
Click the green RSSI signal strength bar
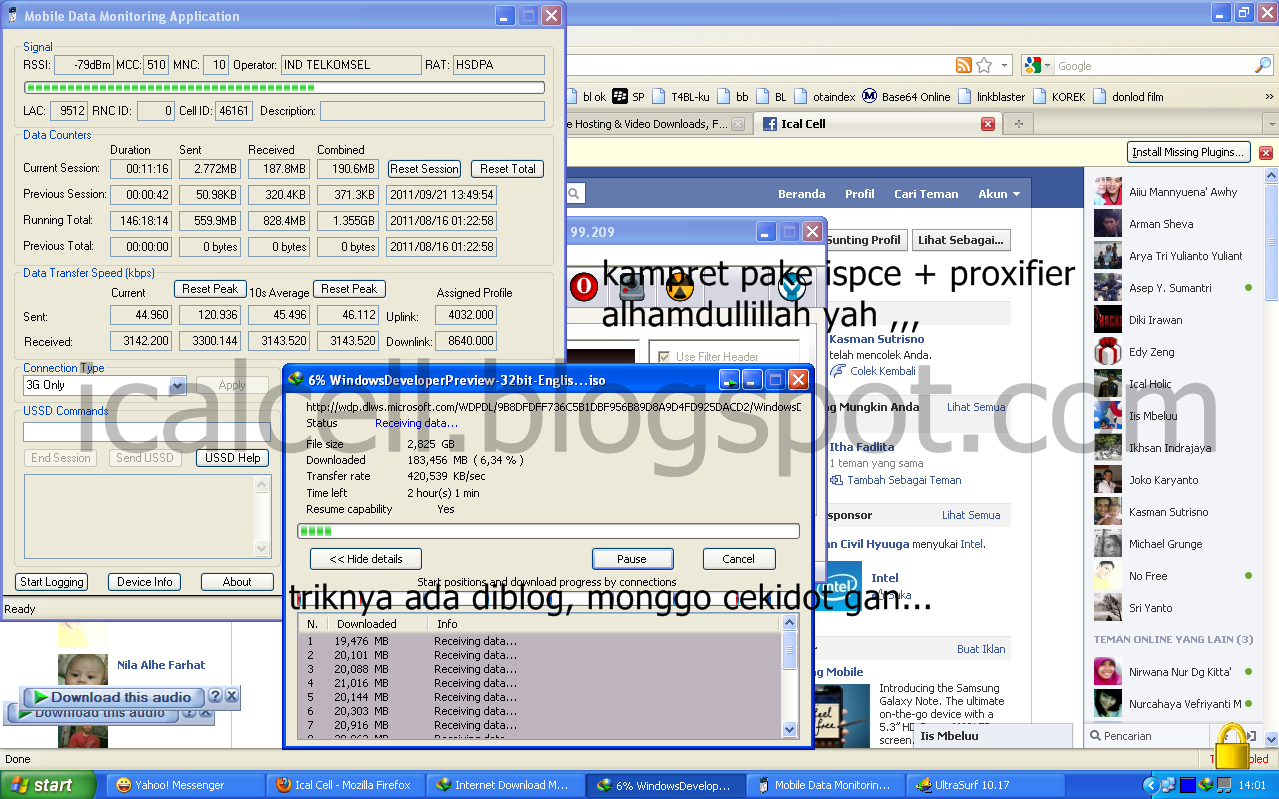[x=285, y=88]
